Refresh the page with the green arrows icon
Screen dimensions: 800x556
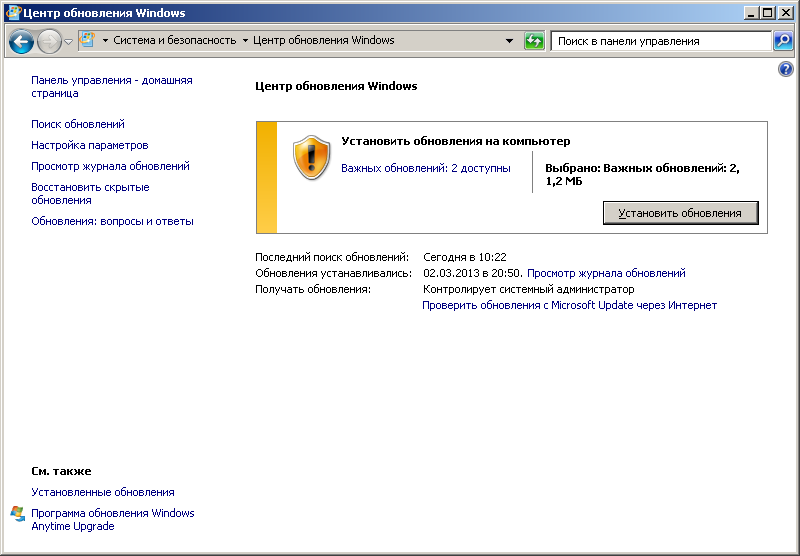tap(534, 41)
